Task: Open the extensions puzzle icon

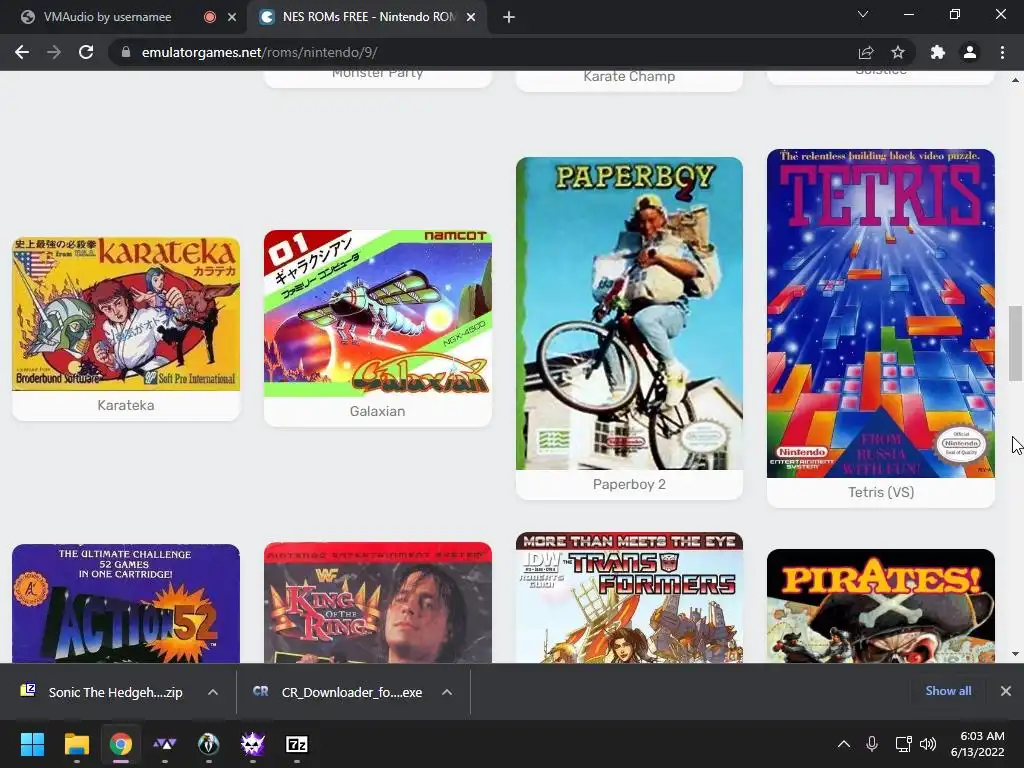Action: pyautogui.click(x=938, y=52)
